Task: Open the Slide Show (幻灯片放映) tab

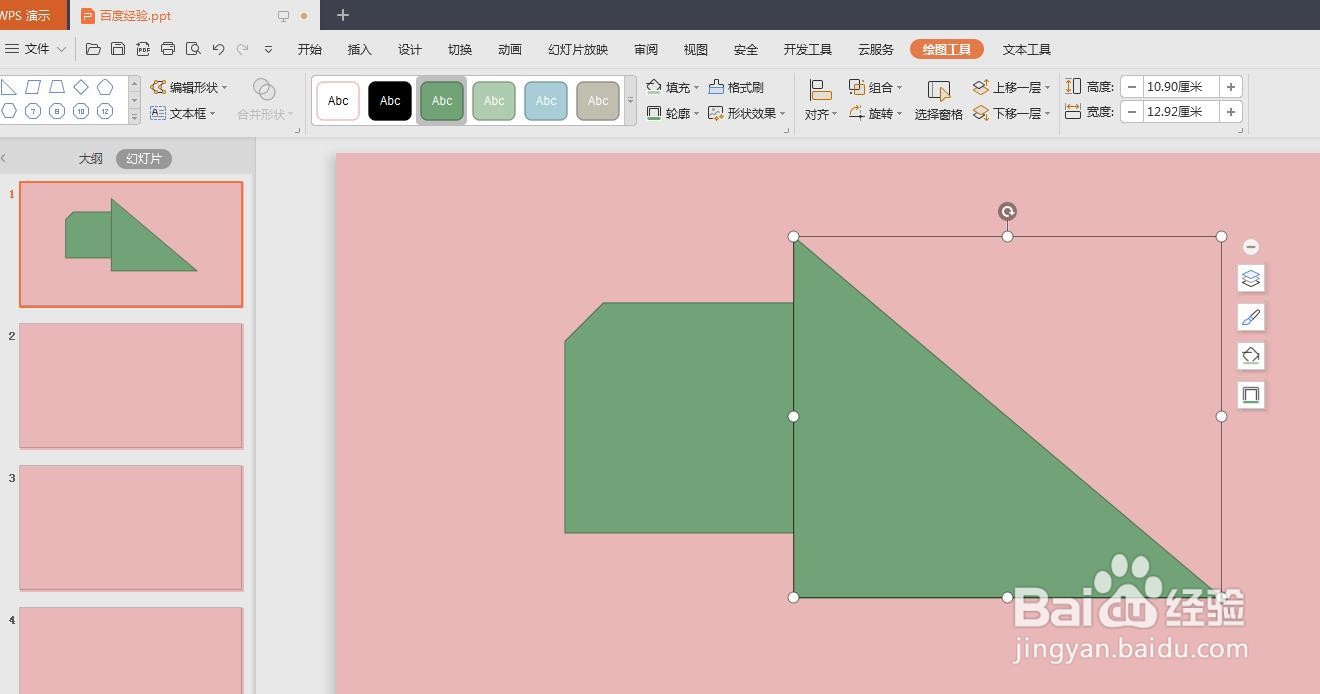Action: (x=578, y=49)
